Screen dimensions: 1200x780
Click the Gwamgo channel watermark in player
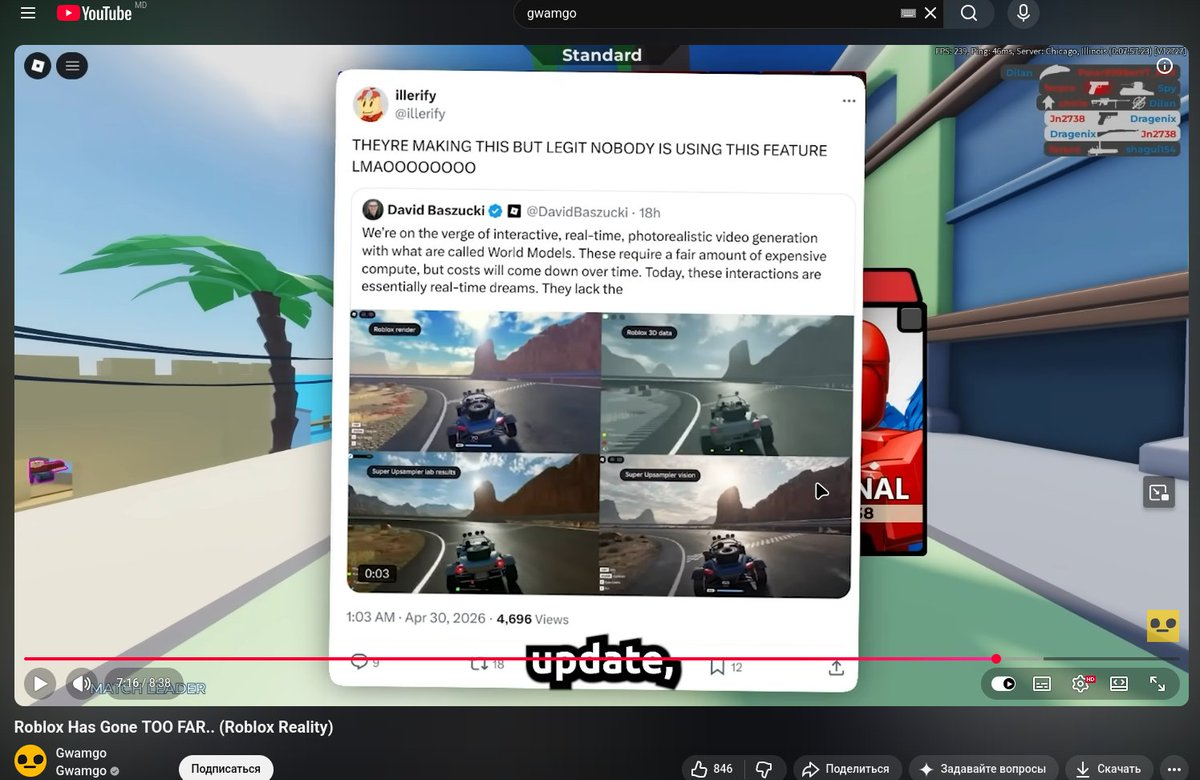(1163, 626)
